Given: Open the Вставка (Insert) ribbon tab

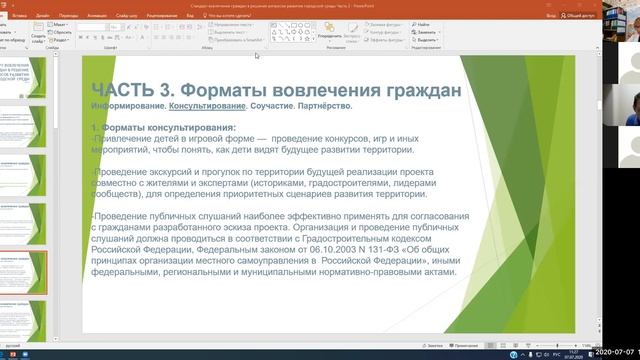Looking at the screenshot, I should coord(19,16).
